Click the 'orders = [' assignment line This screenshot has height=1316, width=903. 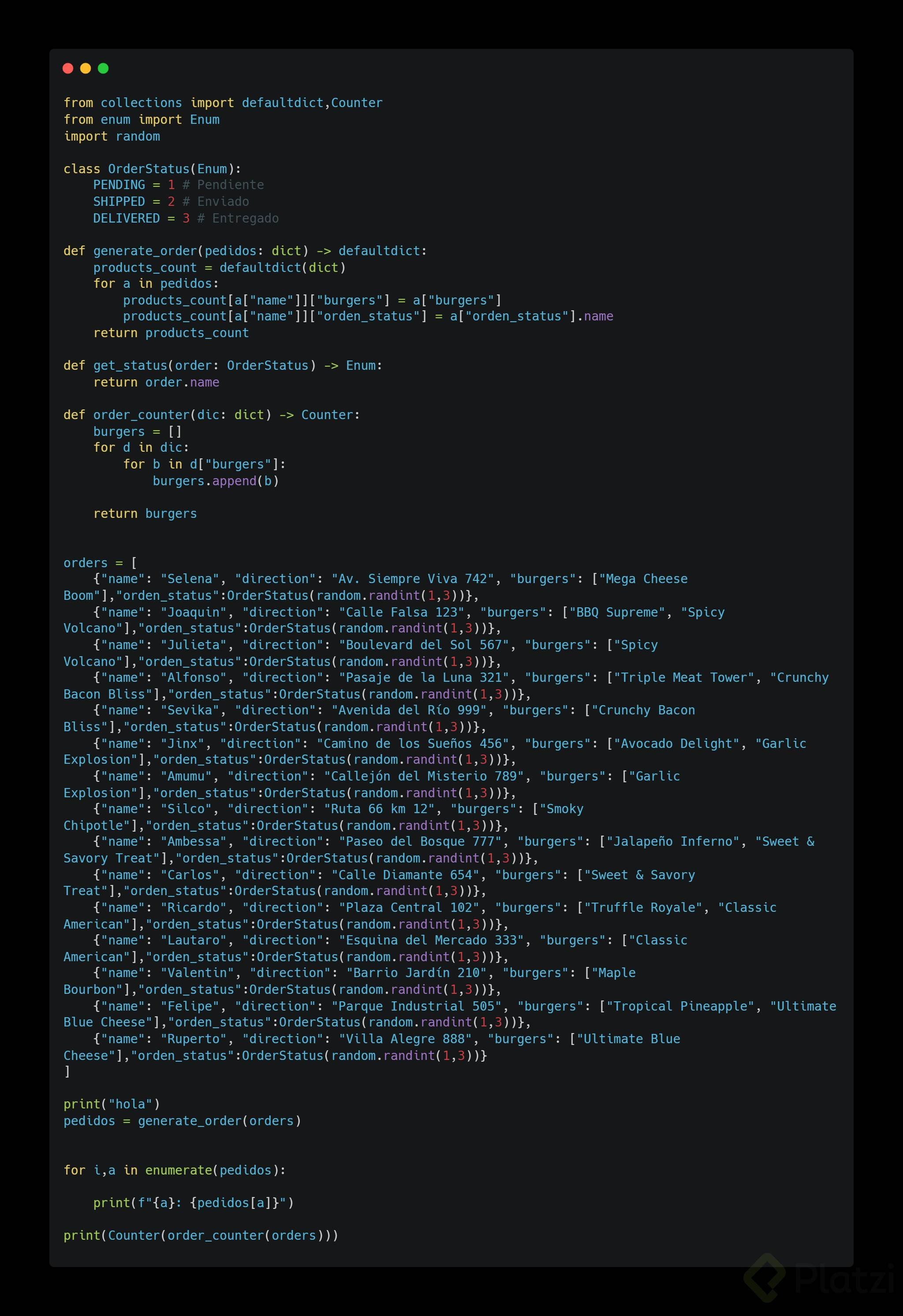coord(100,563)
